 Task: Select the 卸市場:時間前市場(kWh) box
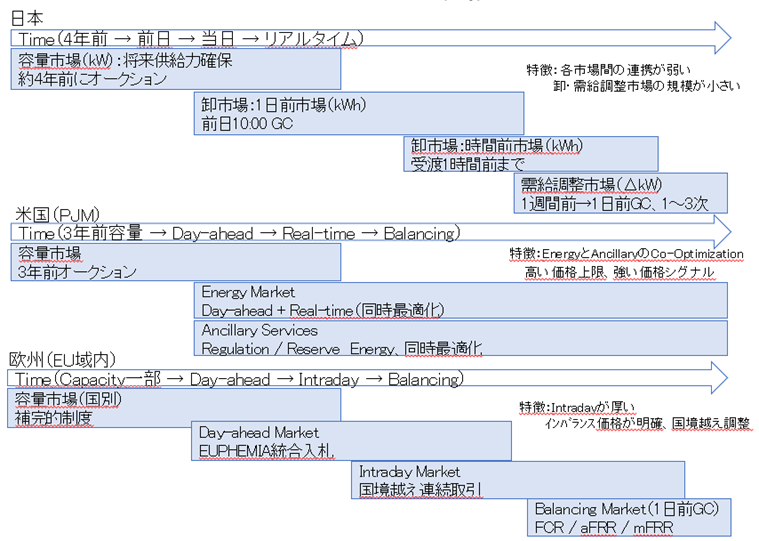[x=530, y=153]
